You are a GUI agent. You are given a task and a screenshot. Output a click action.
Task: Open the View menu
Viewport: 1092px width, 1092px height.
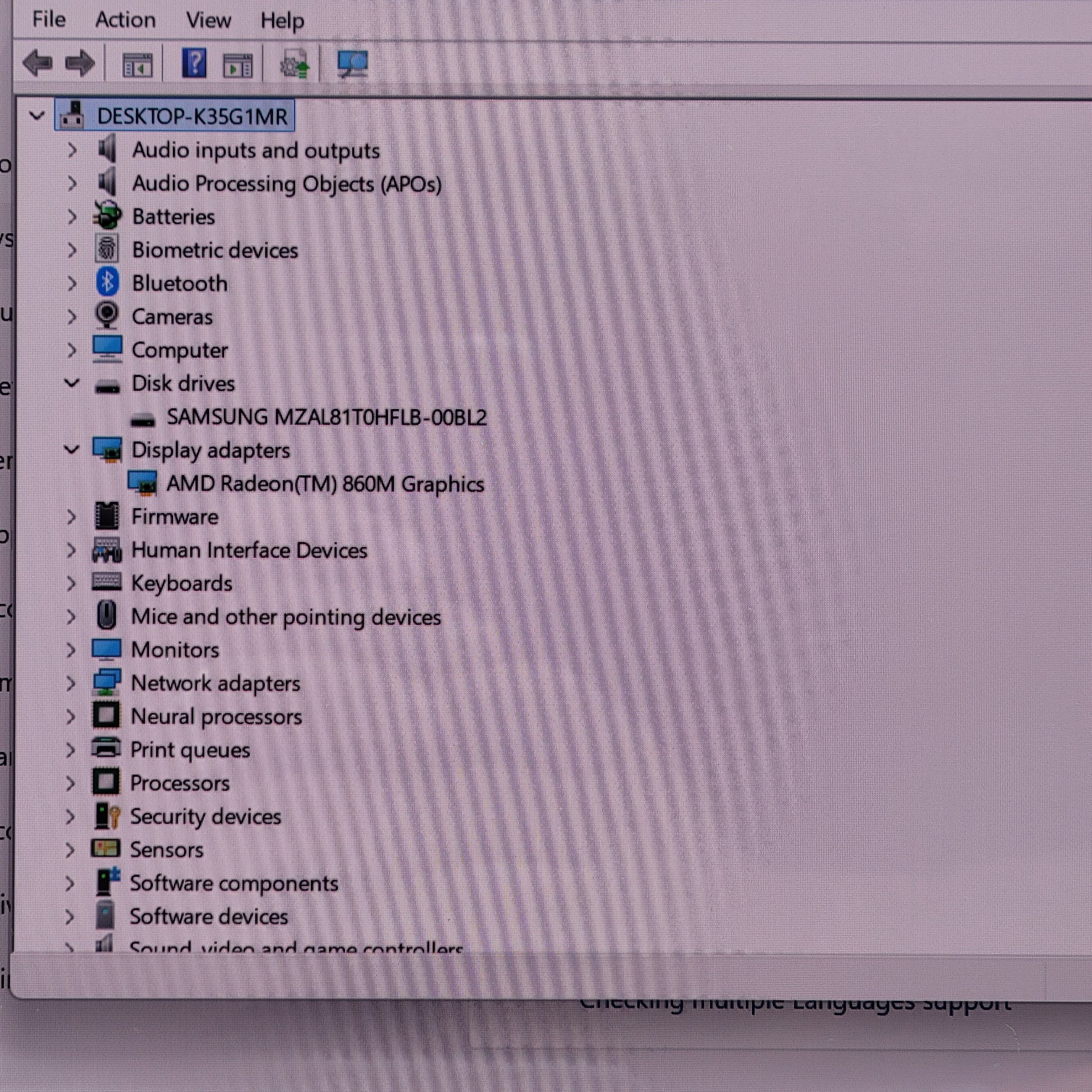208,20
